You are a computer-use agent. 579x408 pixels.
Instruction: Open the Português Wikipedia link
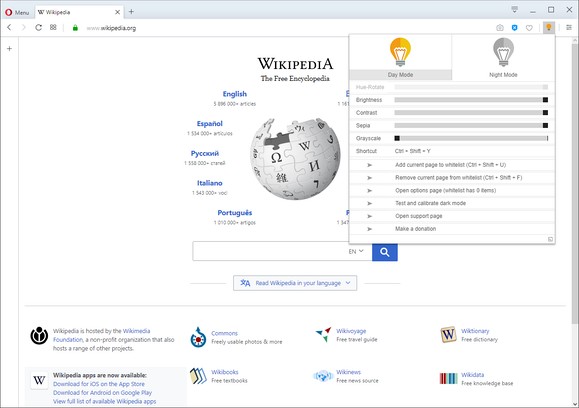coord(234,213)
